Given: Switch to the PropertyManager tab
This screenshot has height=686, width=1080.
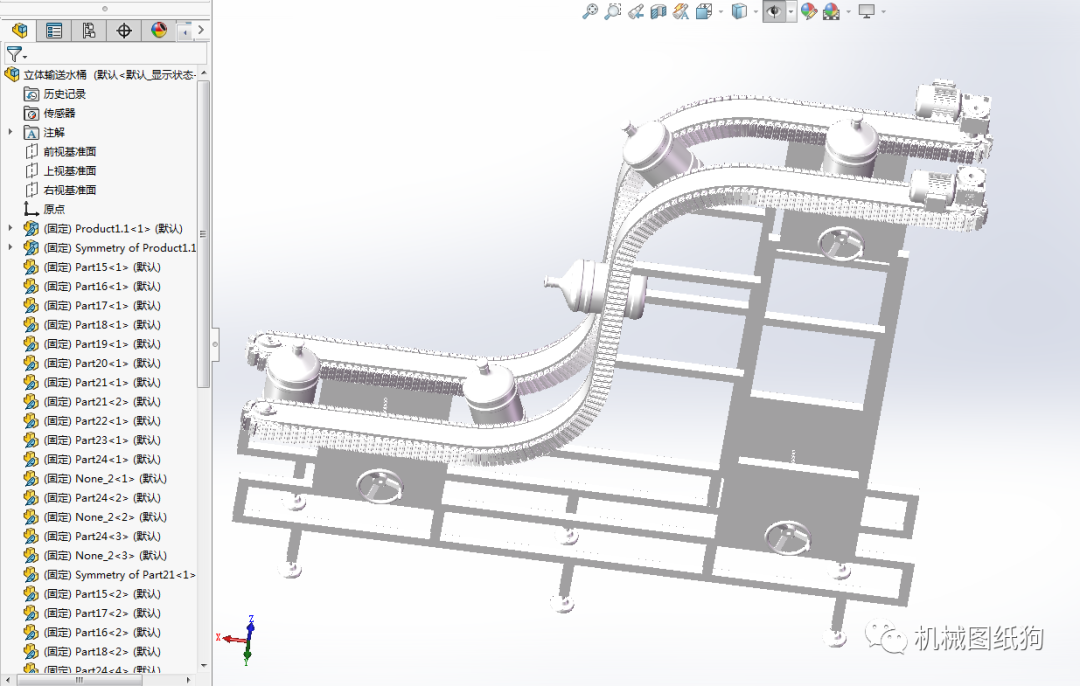Looking at the screenshot, I should point(54,30).
